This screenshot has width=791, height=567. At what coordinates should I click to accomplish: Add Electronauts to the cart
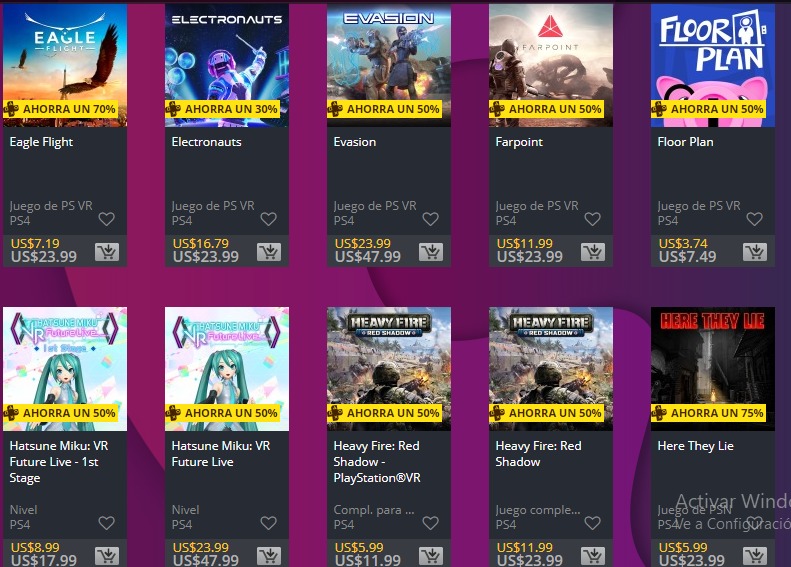click(269, 252)
